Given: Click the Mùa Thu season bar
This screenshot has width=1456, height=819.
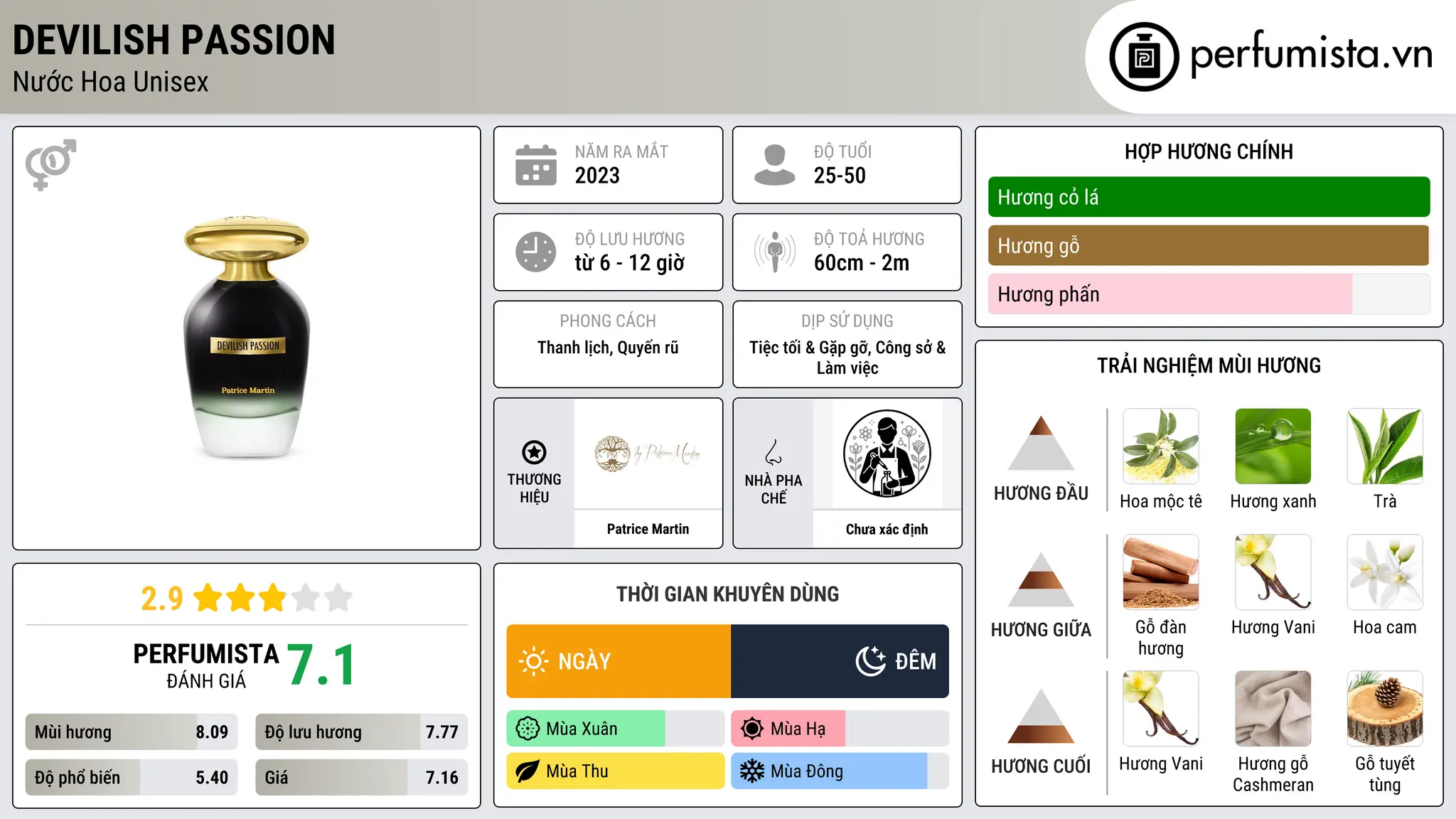Looking at the screenshot, I should pyautogui.click(x=615, y=771).
